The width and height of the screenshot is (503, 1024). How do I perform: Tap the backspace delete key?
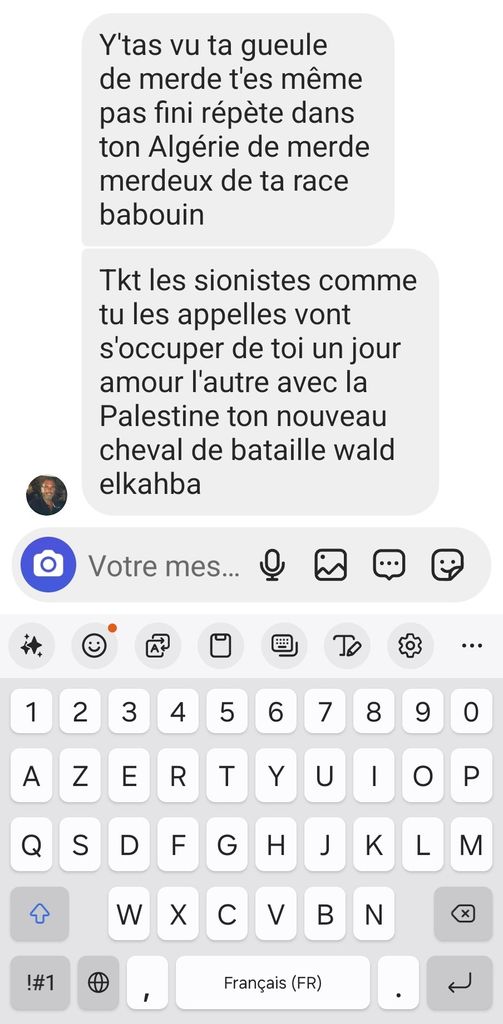pos(463,914)
